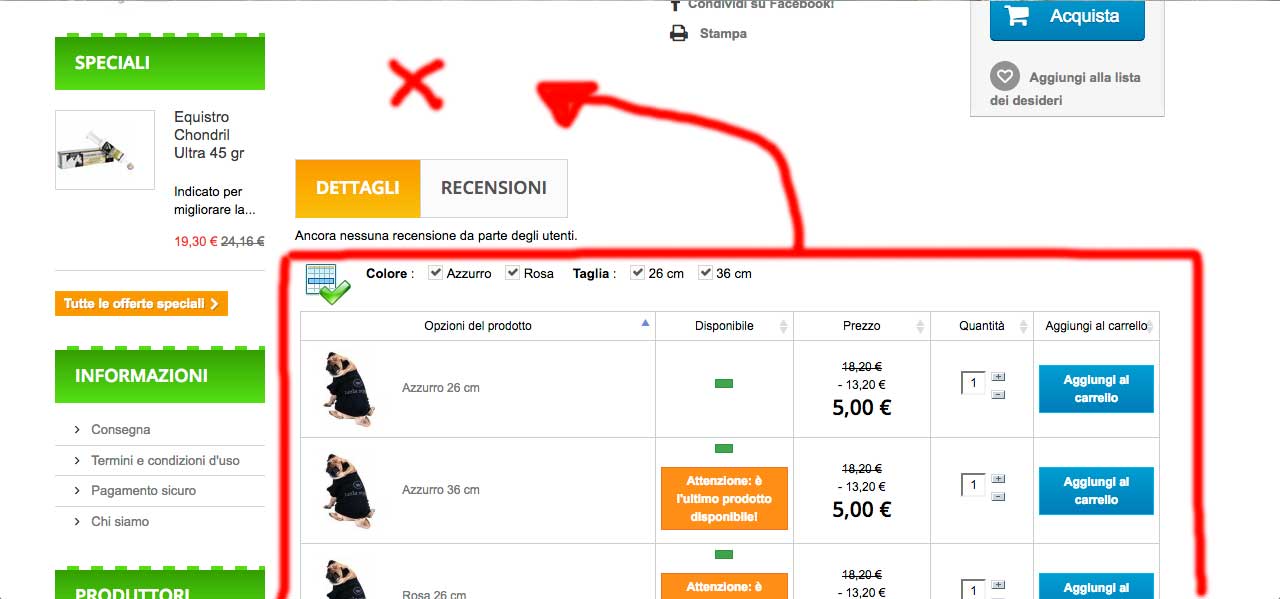Viewport: 1280px width, 599px height.
Task: Toggle the Rosa color checkbox
Action: tap(512, 273)
